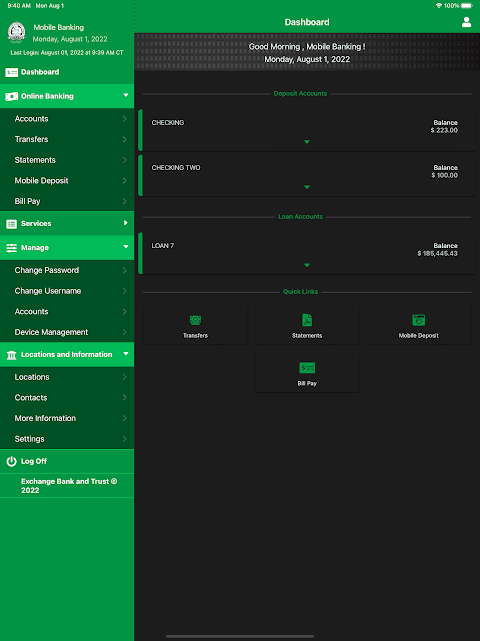This screenshot has height=641, width=480.
Task: Collapse Locations and Information section arrow
Action: [x=126, y=354]
